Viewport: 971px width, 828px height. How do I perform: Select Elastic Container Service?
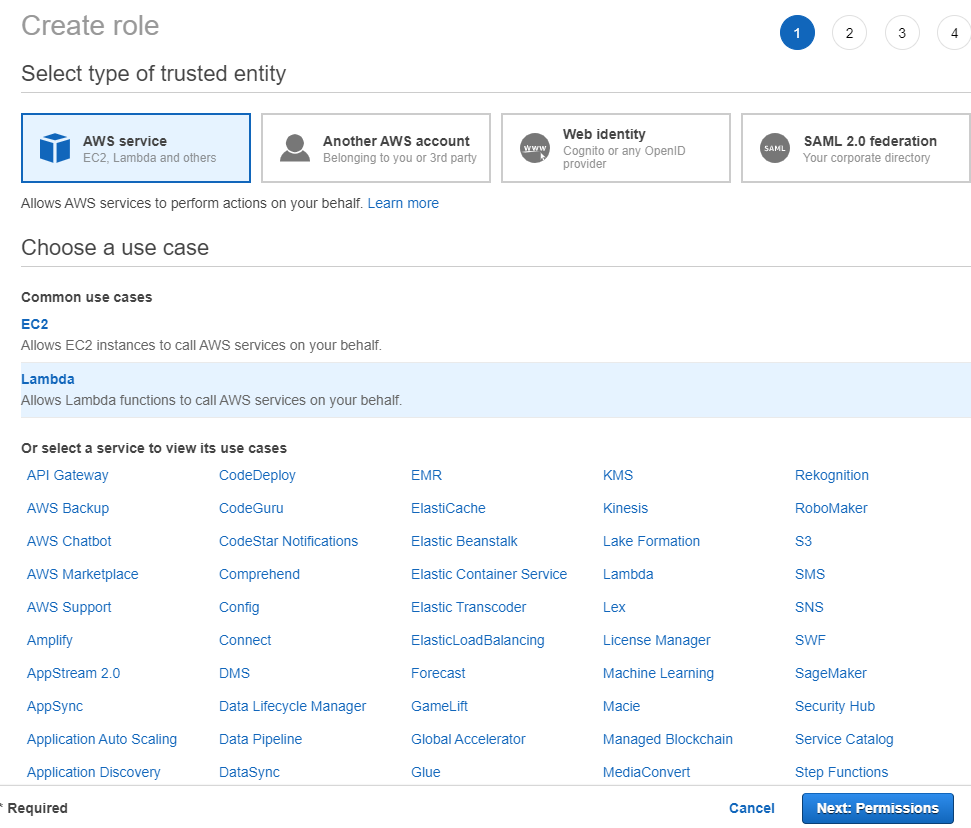pyautogui.click(x=489, y=574)
